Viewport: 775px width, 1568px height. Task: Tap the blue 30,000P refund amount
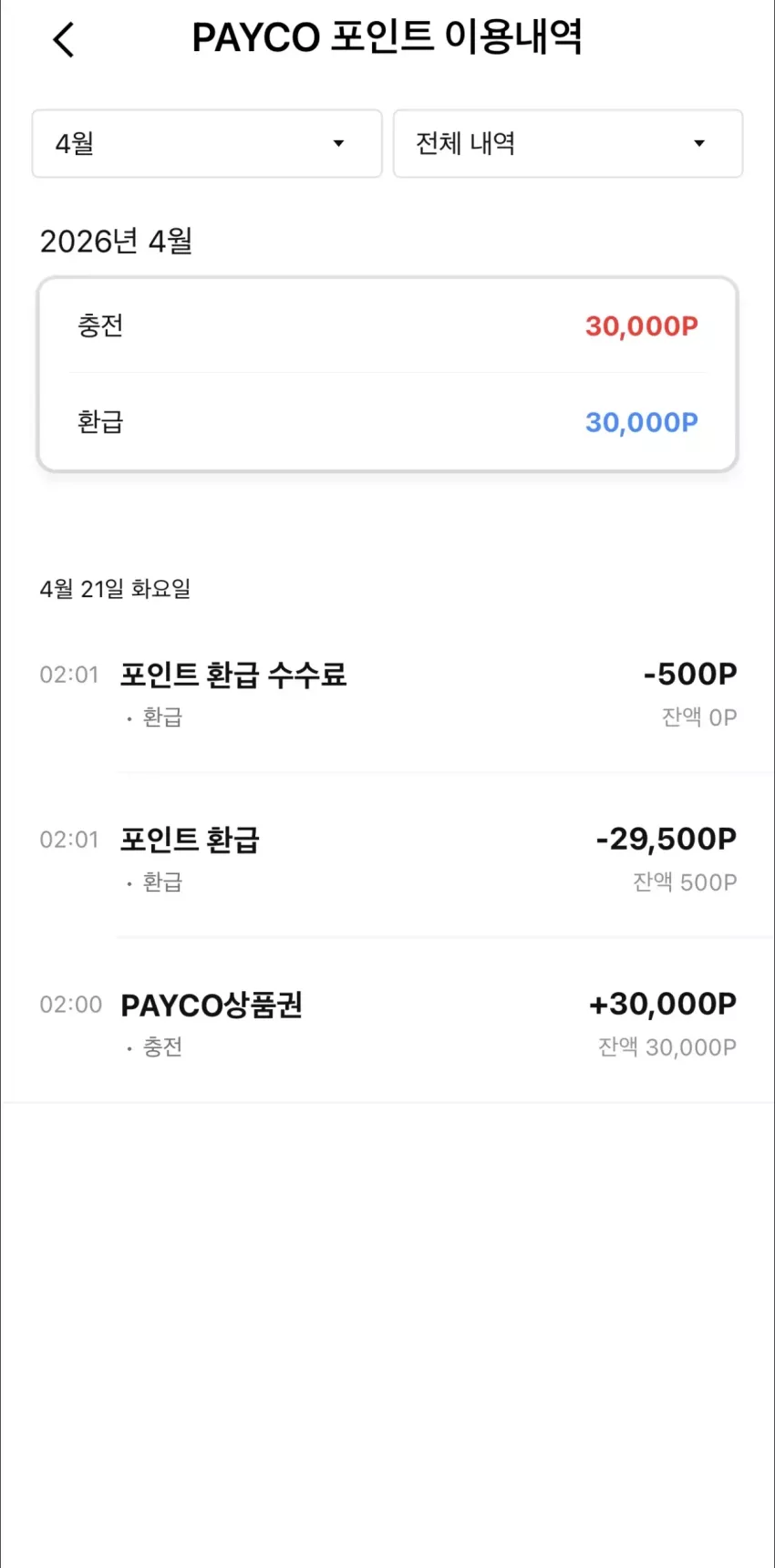(x=642, y=423)
